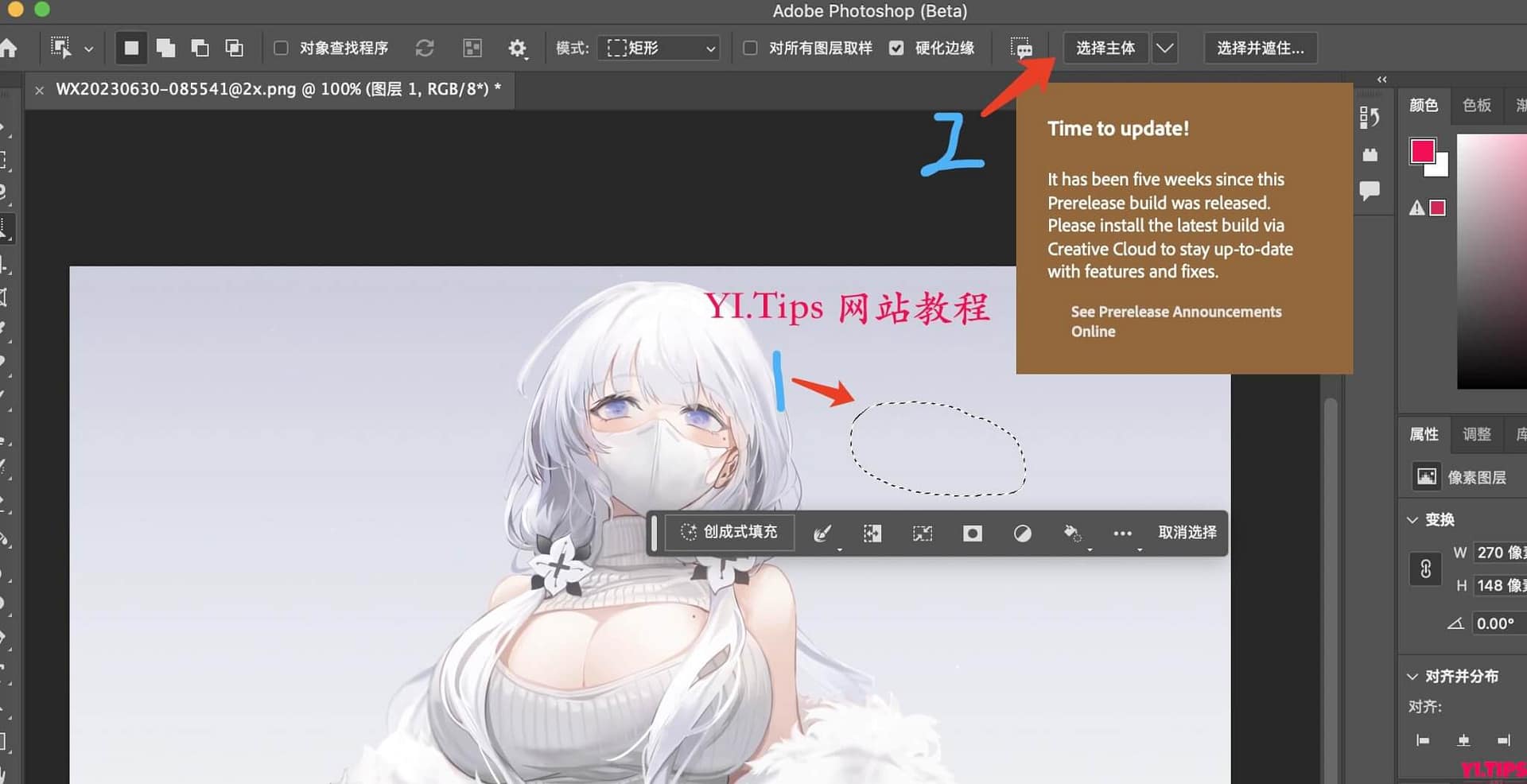Image resolution: width=1527 pixels, height=784 pixels.
Task: Click the 'Add to selection' icon
Action: 165,48
